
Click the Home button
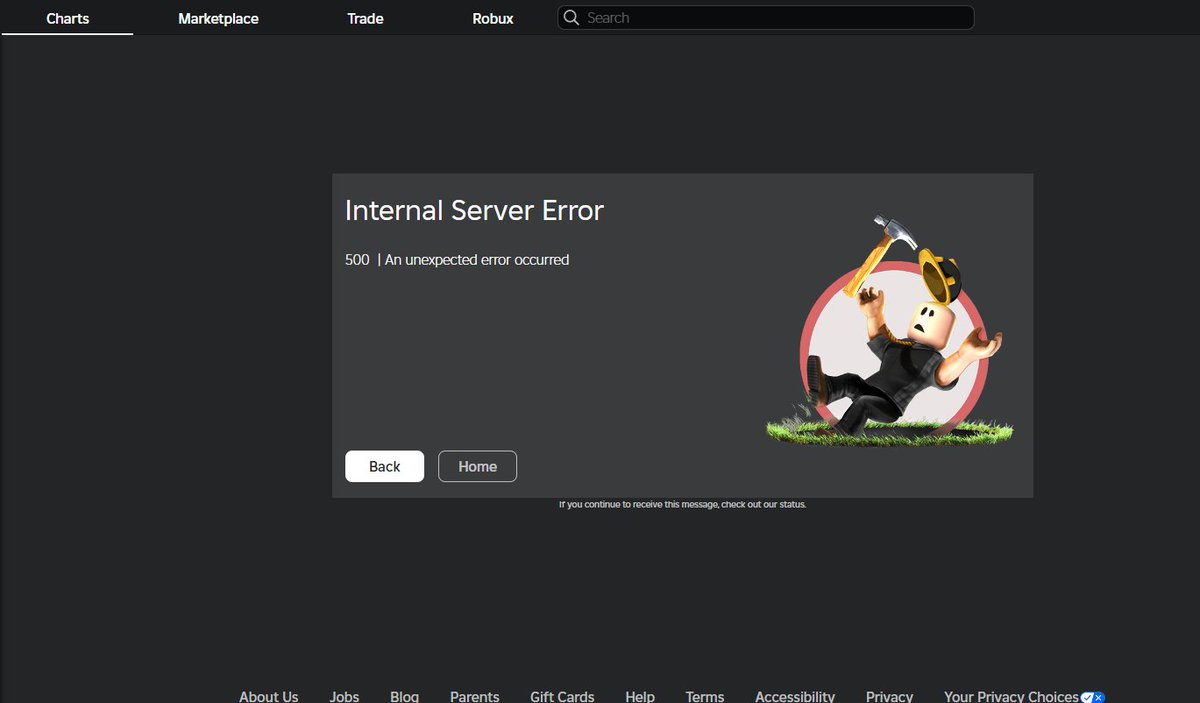coord(477,466)
